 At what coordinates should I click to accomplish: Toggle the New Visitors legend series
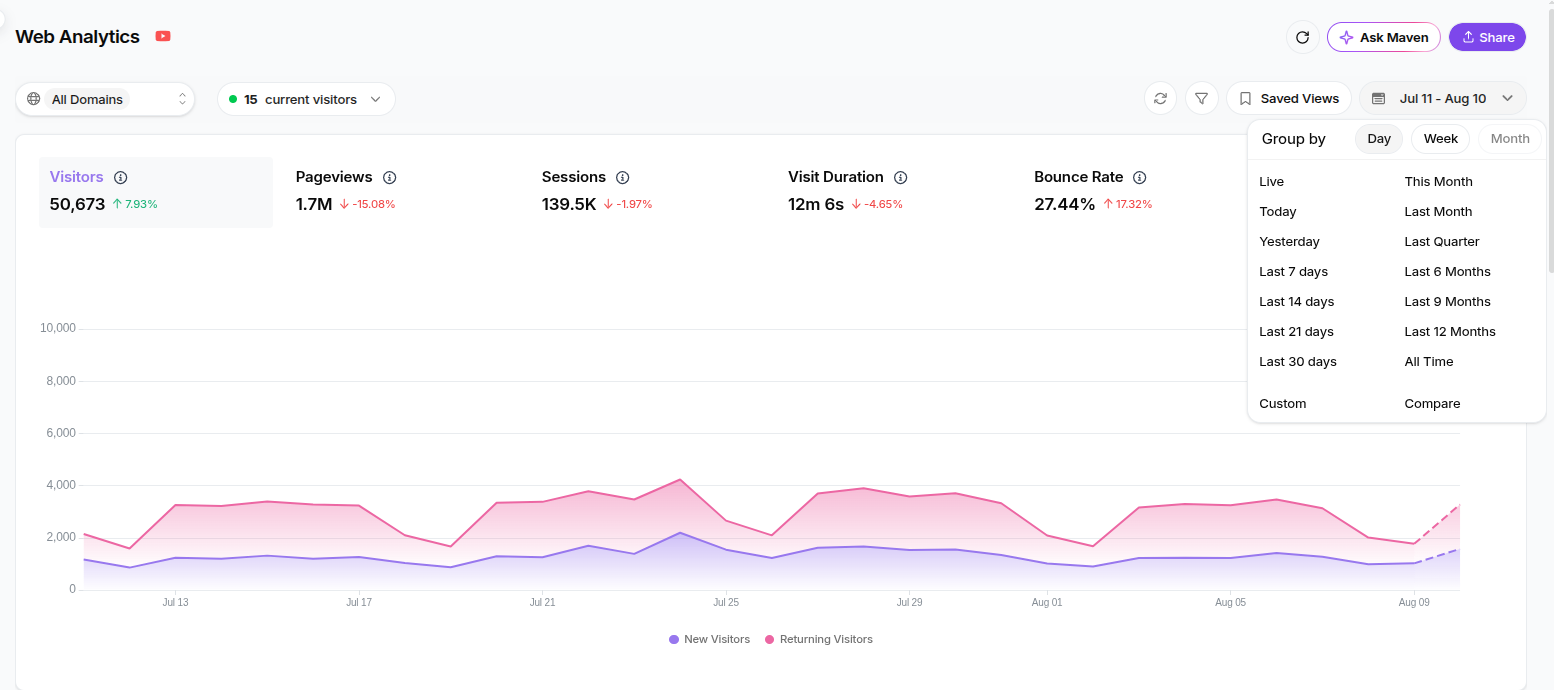(709, 639)
